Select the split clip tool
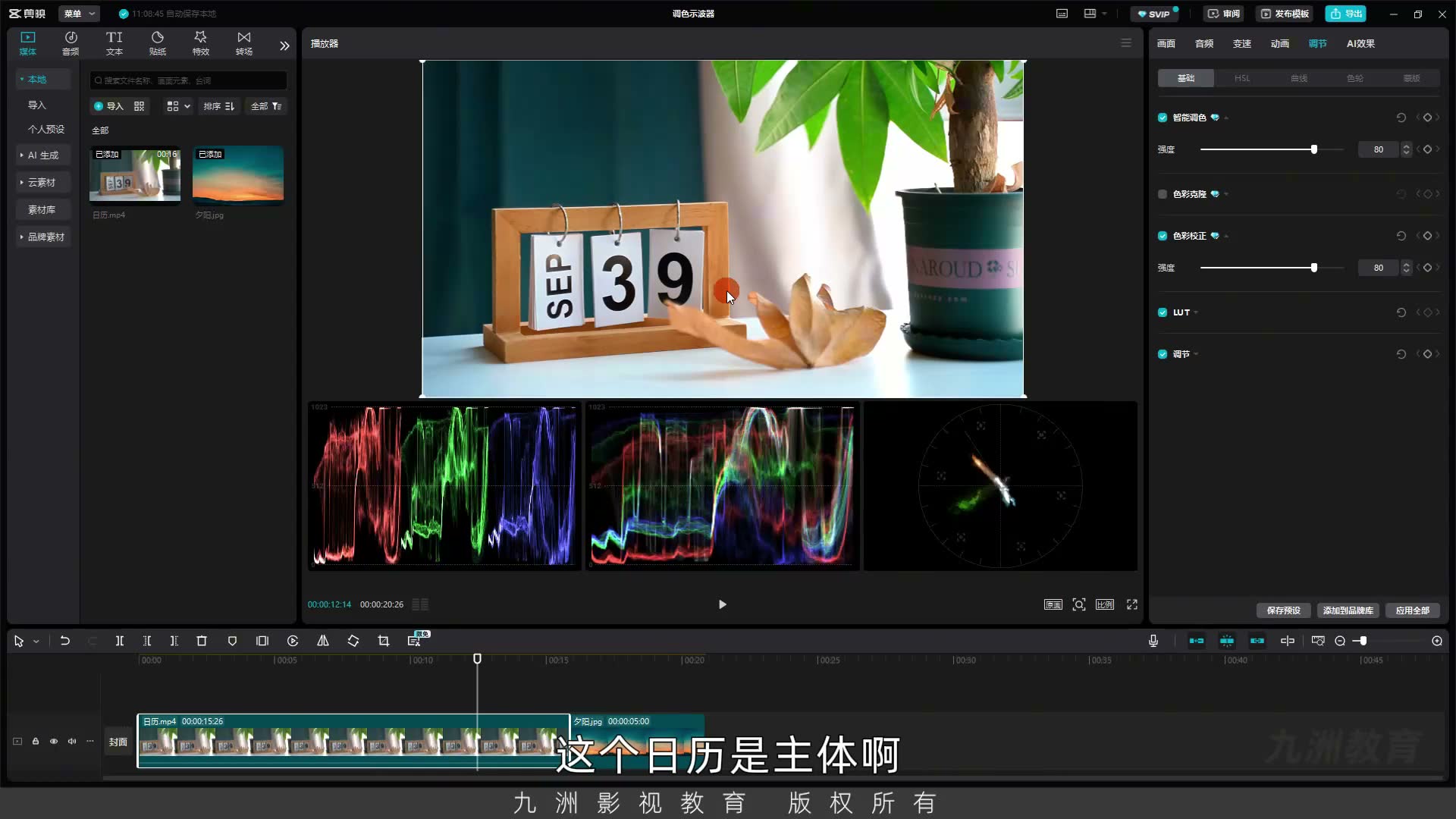 click(x=120, y=641)
